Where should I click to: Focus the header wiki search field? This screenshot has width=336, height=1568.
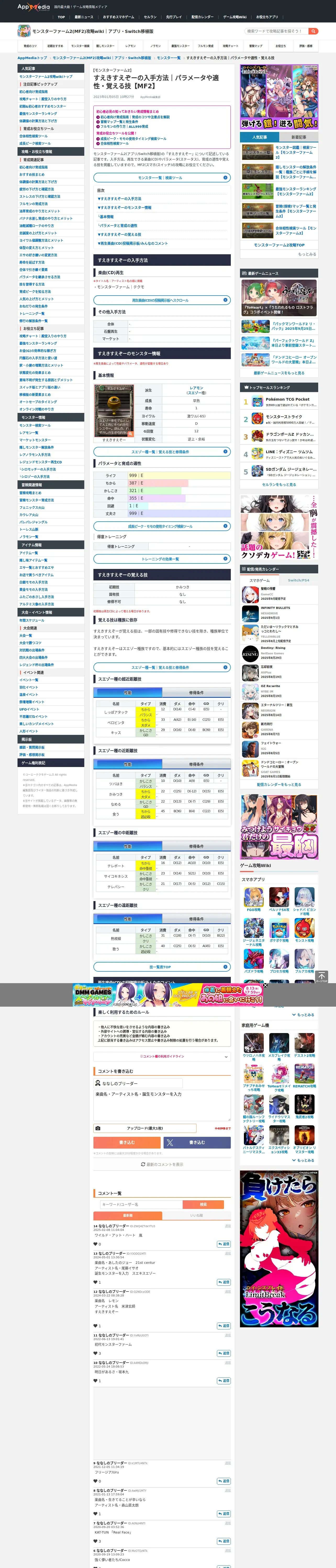276,31
